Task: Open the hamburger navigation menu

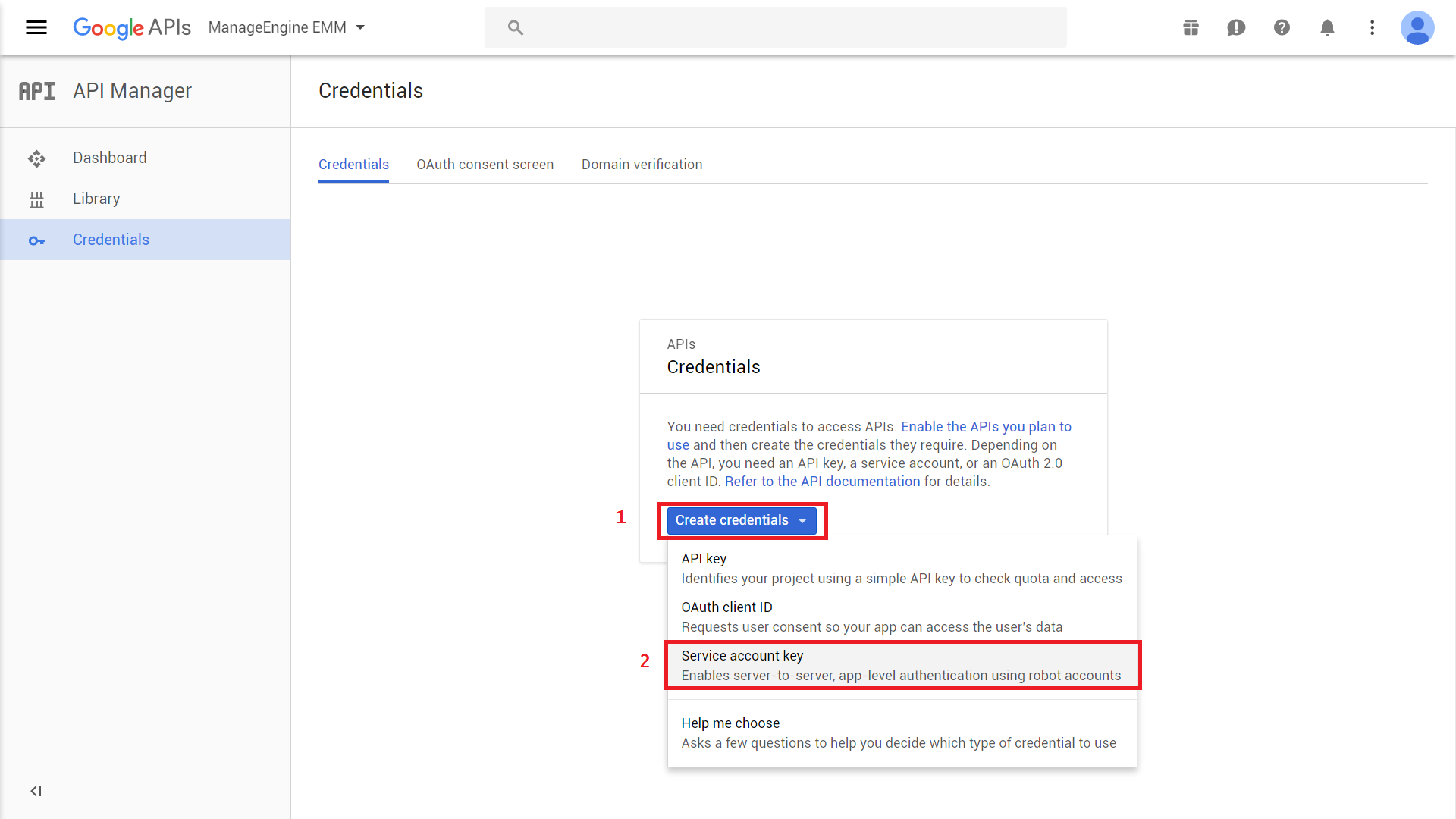Action: click(36, 28)
